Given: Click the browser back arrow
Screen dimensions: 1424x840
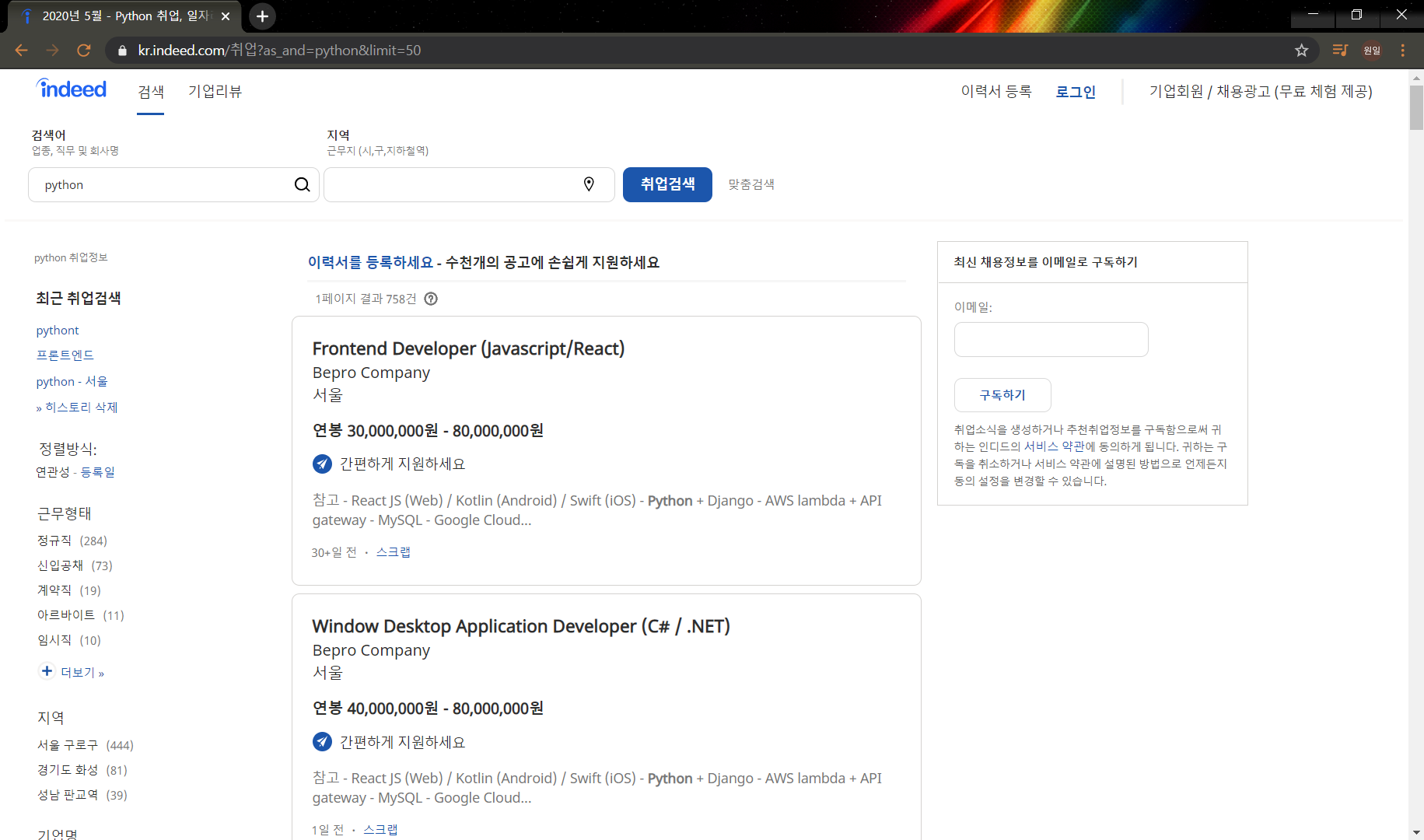Looking at the screenshot, I should click(21, 51).
